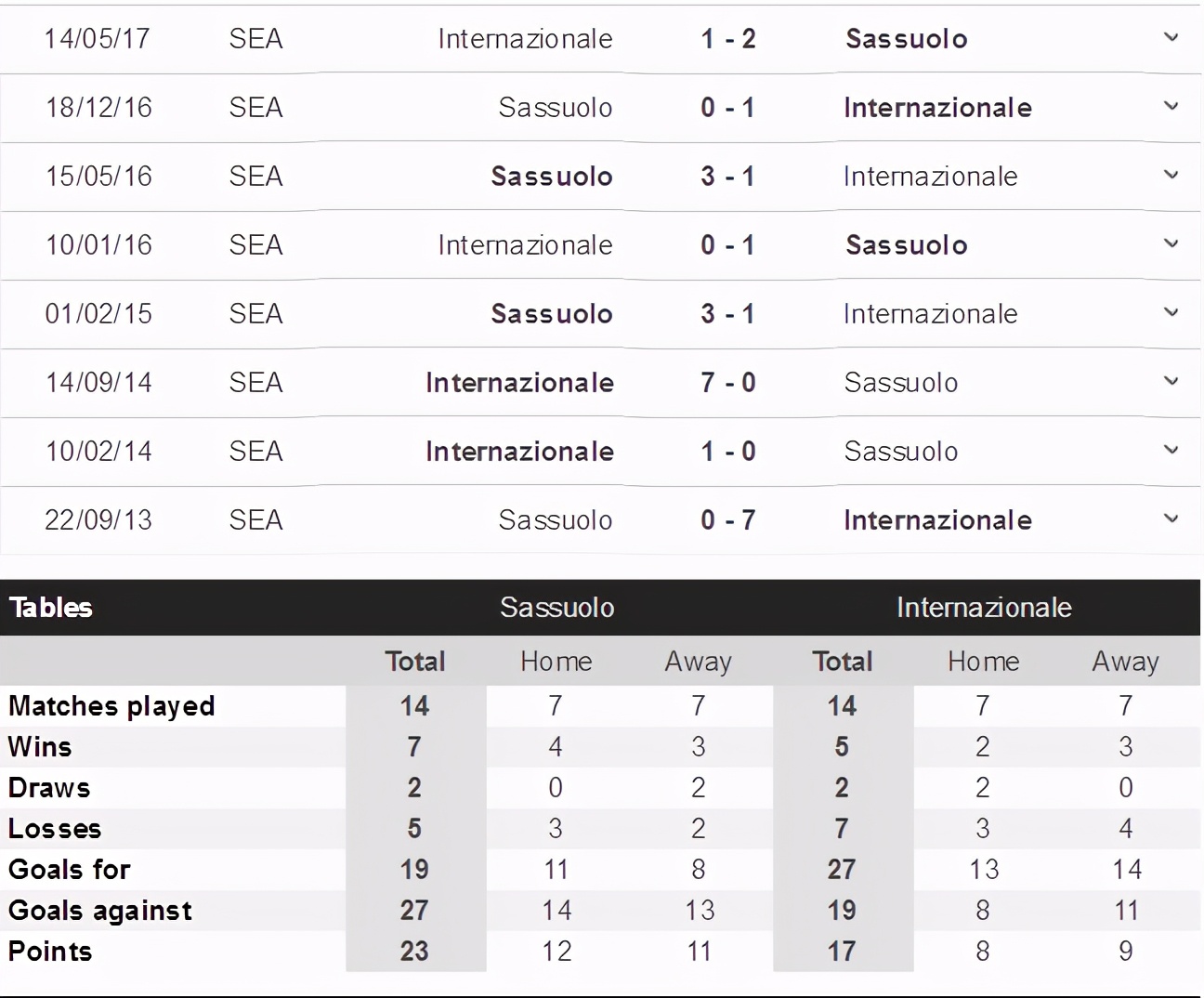Expand the 18/12/16 match details chevron
This screenshot has height=998, width=1204.
click(x=1171, y=106)
